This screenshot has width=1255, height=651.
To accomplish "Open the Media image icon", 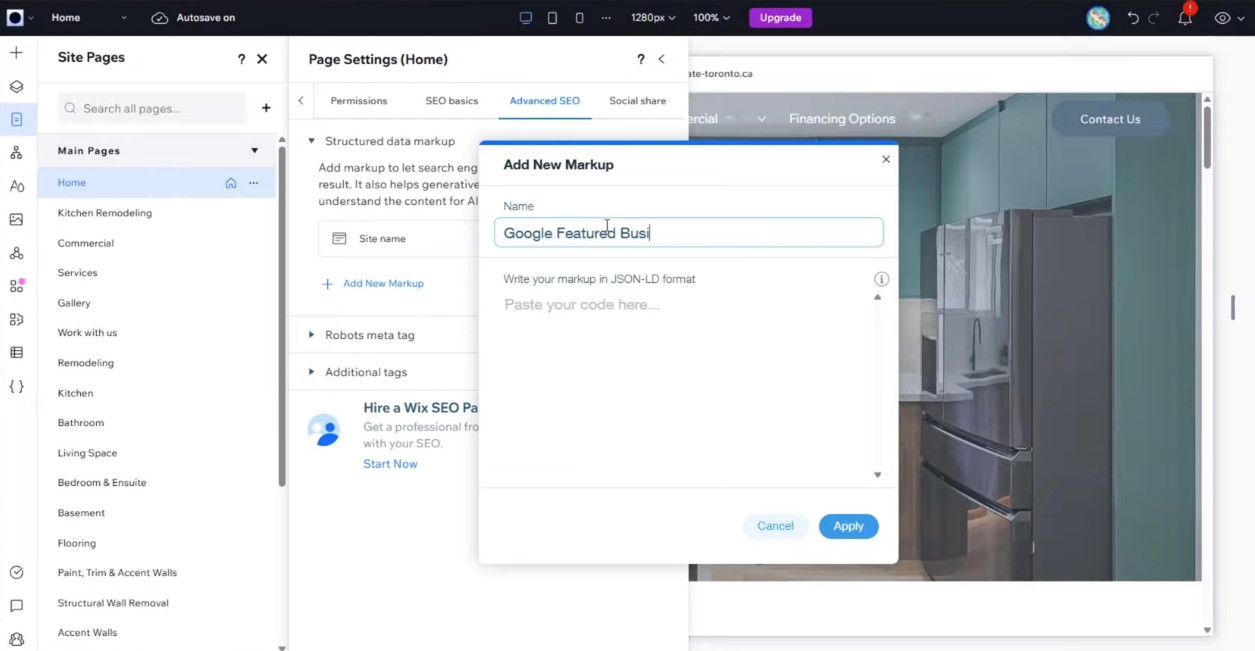I will pos(16,219).
